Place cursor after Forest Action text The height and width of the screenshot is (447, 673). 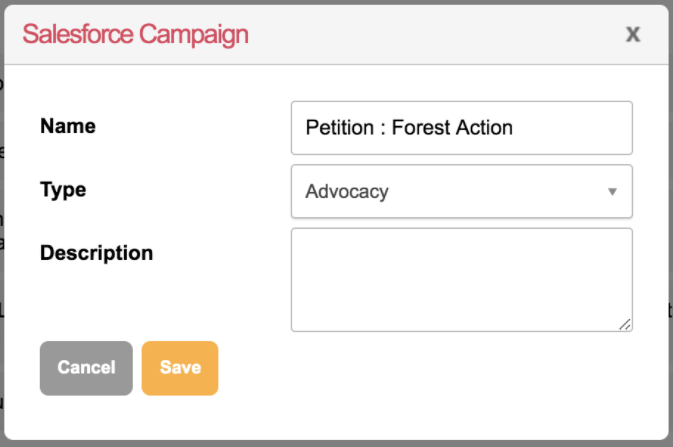pos(514,128)
